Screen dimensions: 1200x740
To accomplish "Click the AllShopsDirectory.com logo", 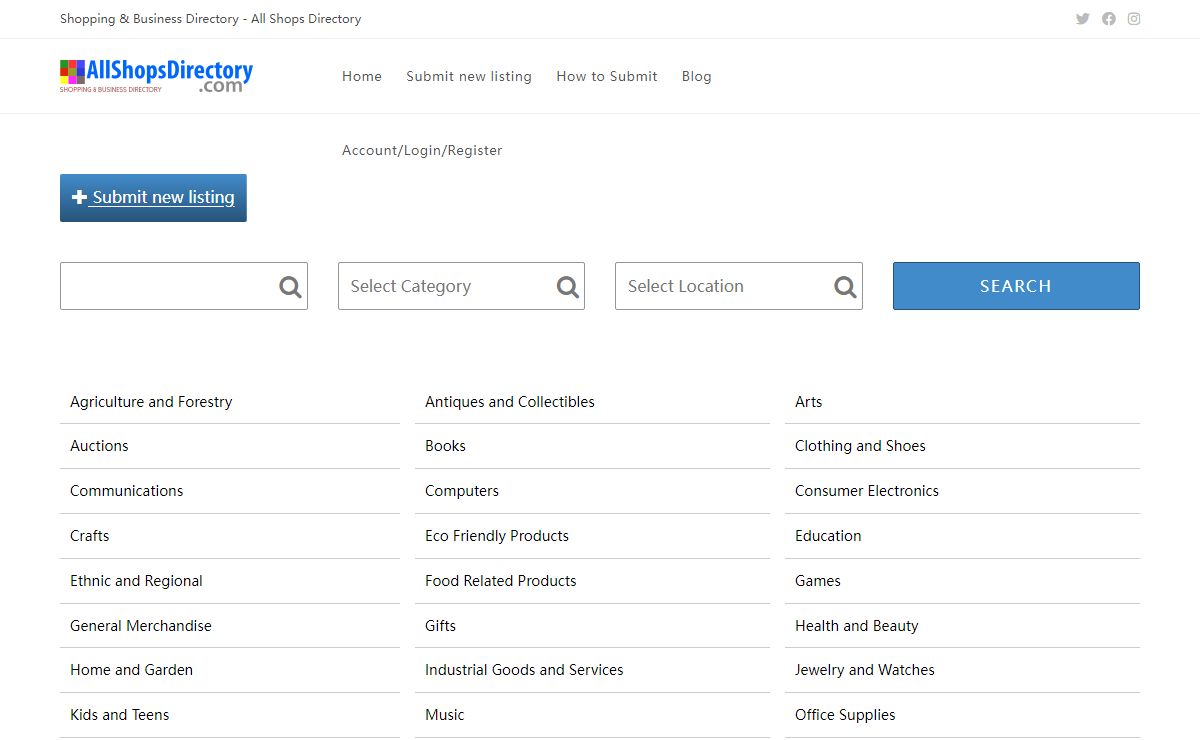I will tap(156, 76).
